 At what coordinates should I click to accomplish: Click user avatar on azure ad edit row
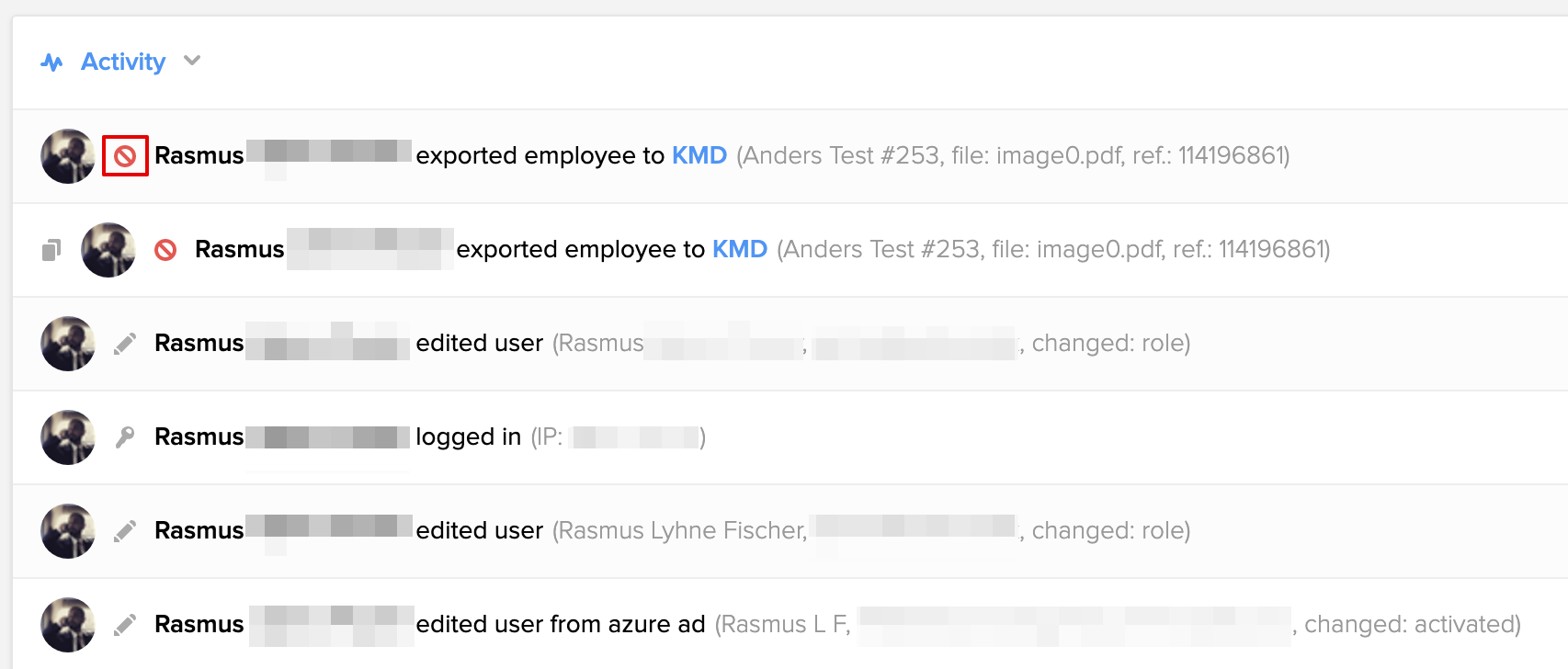point(68,625)
